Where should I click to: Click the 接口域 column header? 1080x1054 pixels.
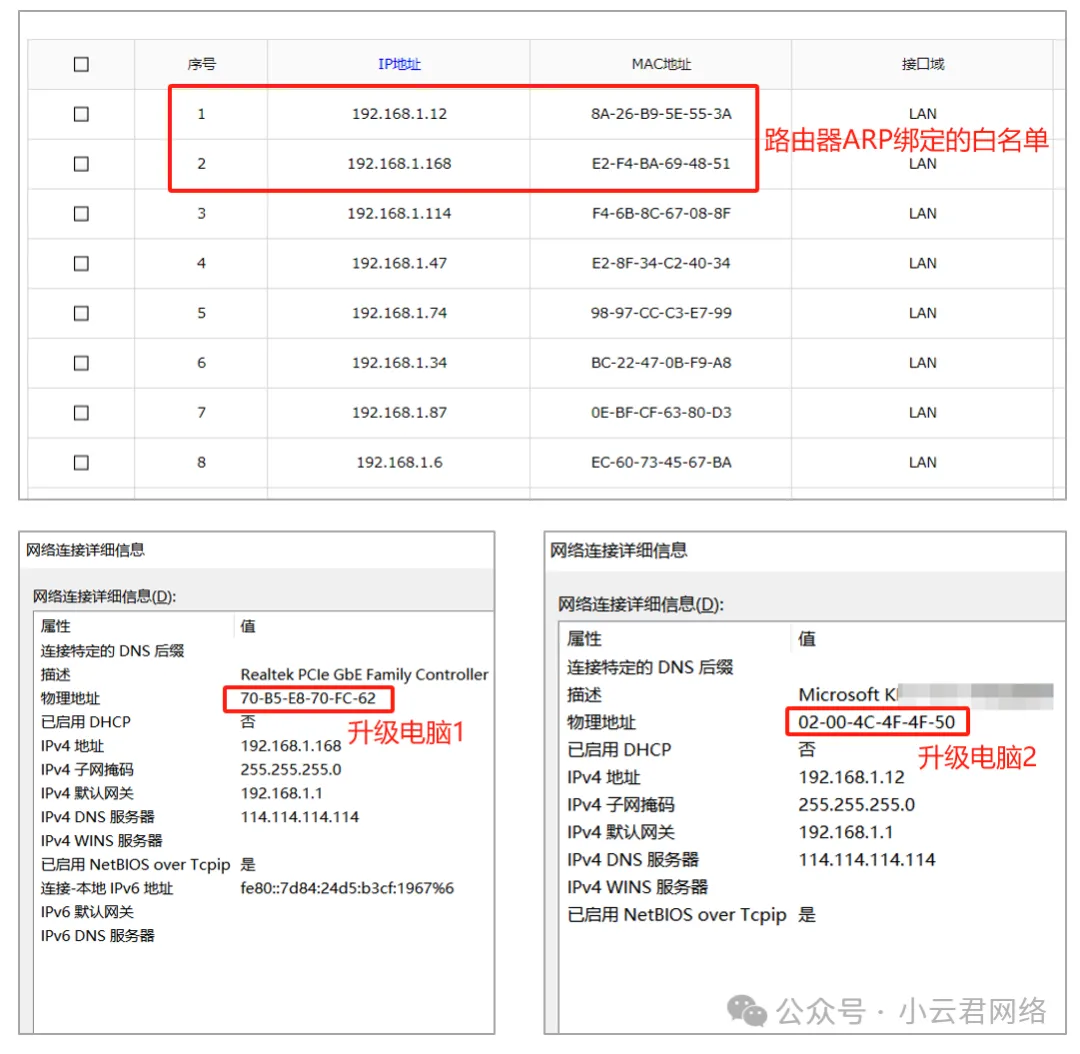tap(922, 64)
